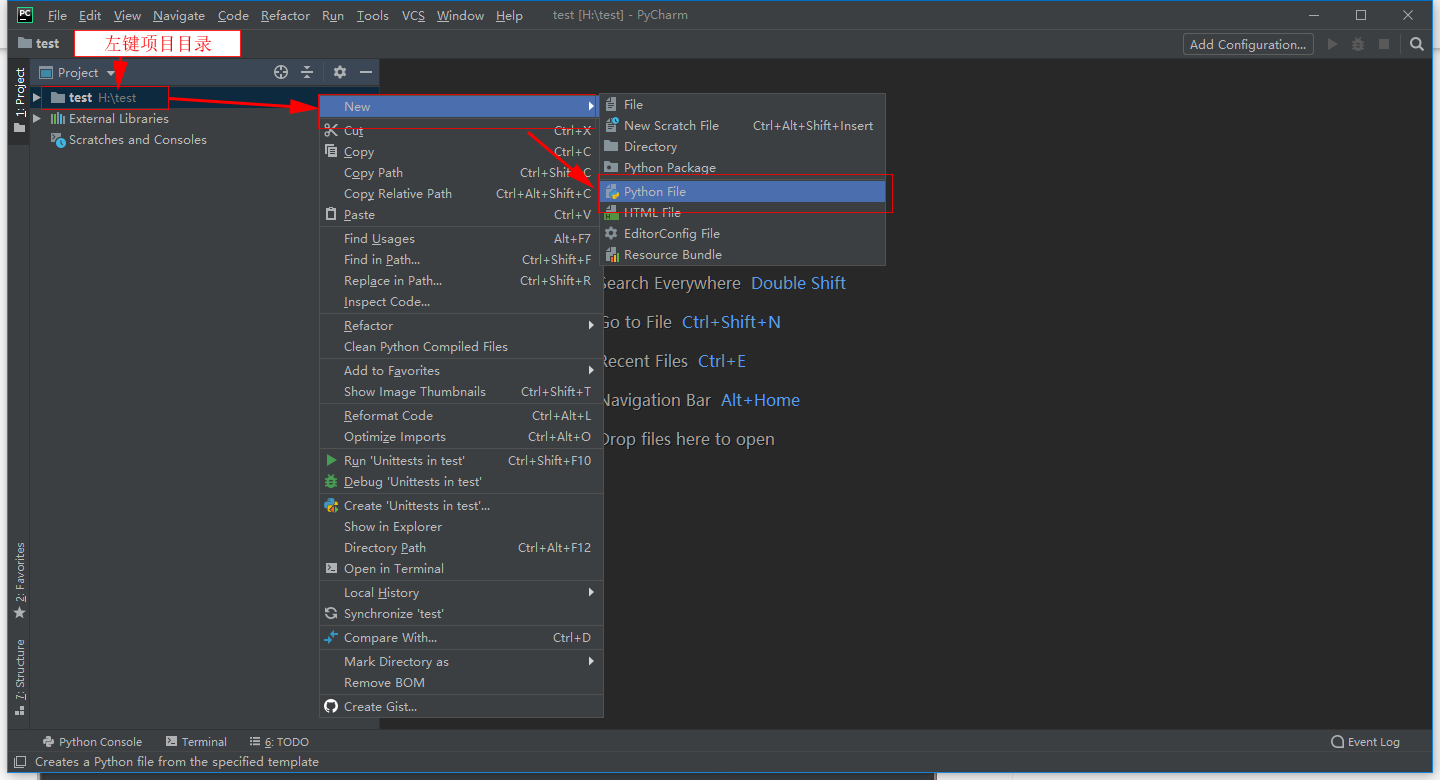Select Show Image Thumbnails entry
The image size is (1440, 780).
tap(461, 391)
